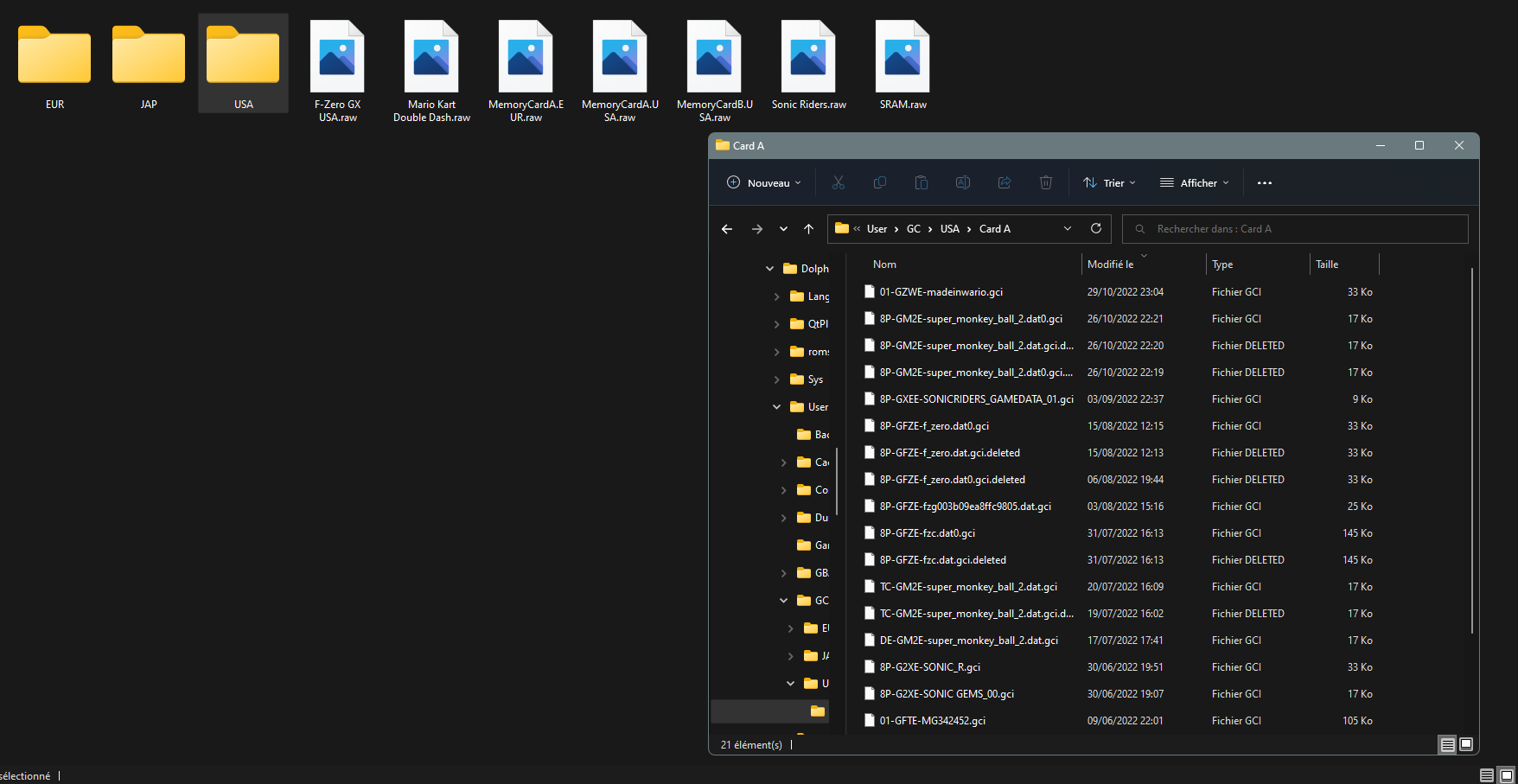Screen dimensions: 1518x784
Task: Expand the QtPl folder in tree
Action: 776,324
